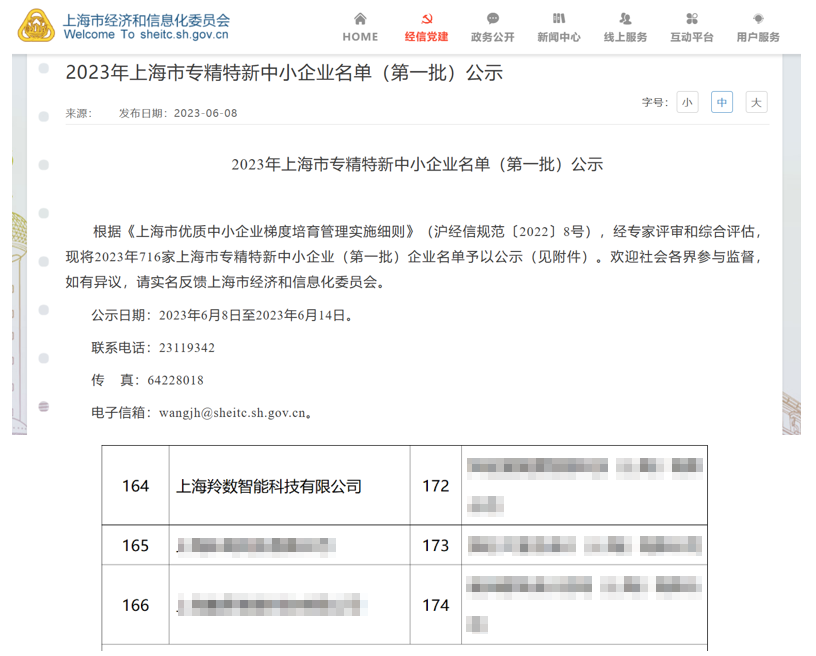
Task: Switch font size to 大
Action: [x=756, y=102]
